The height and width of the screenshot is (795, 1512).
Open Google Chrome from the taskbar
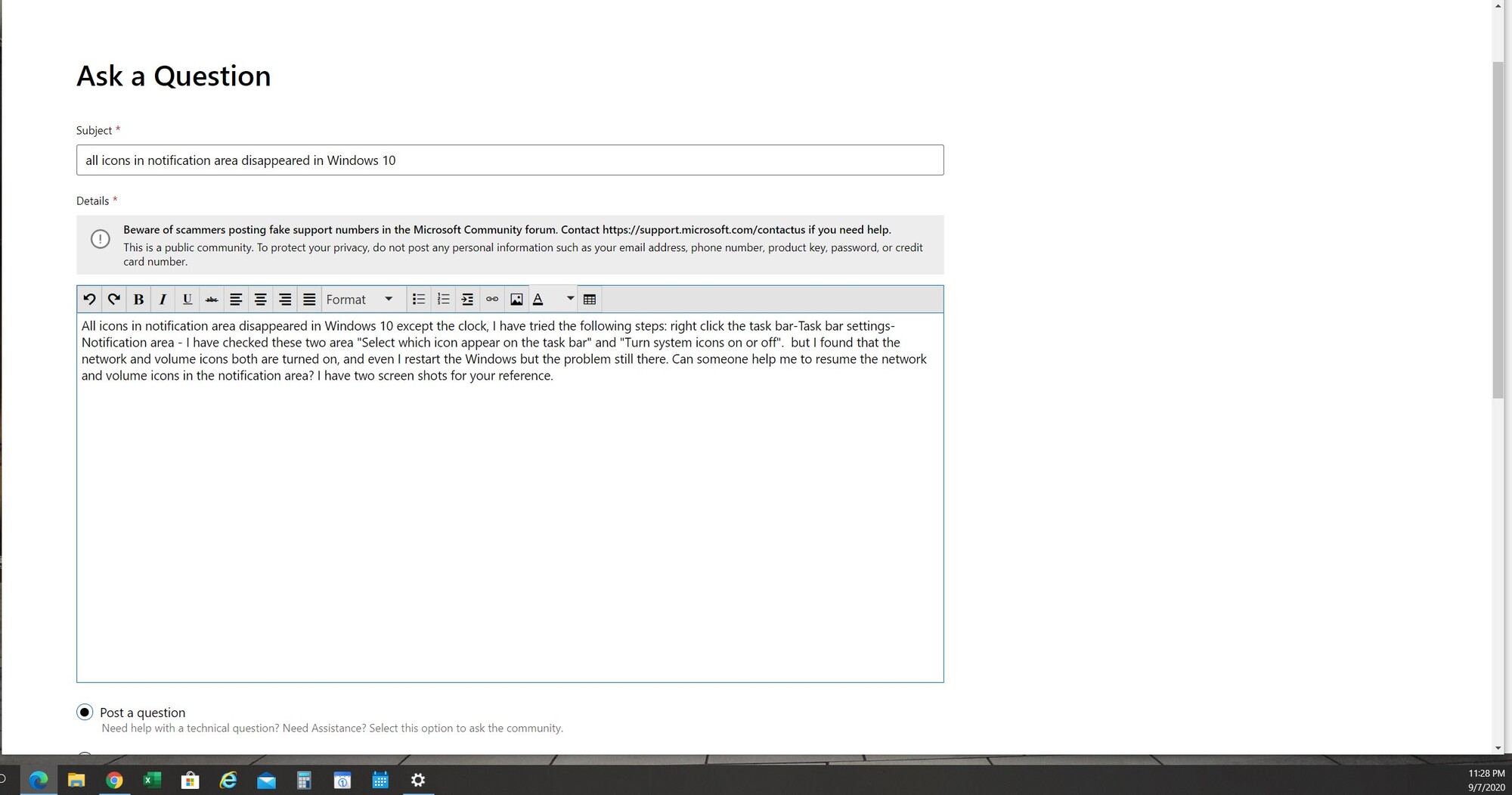coord(114,780)
